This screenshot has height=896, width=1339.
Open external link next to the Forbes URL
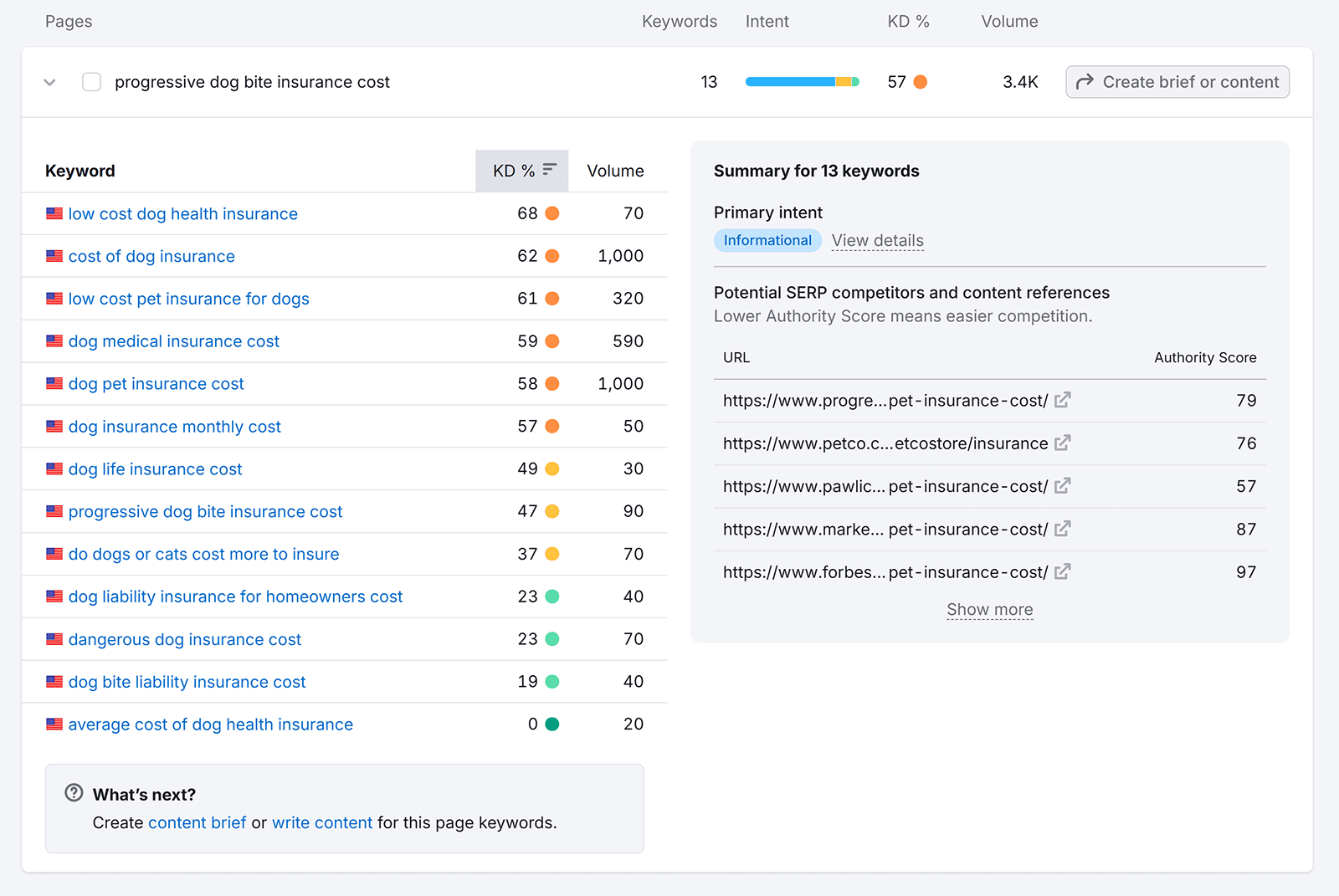(1062, 571)
